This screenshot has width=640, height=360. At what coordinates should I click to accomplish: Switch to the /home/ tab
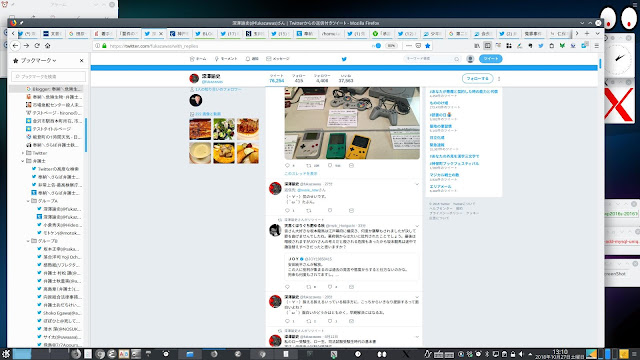(331, 33)
